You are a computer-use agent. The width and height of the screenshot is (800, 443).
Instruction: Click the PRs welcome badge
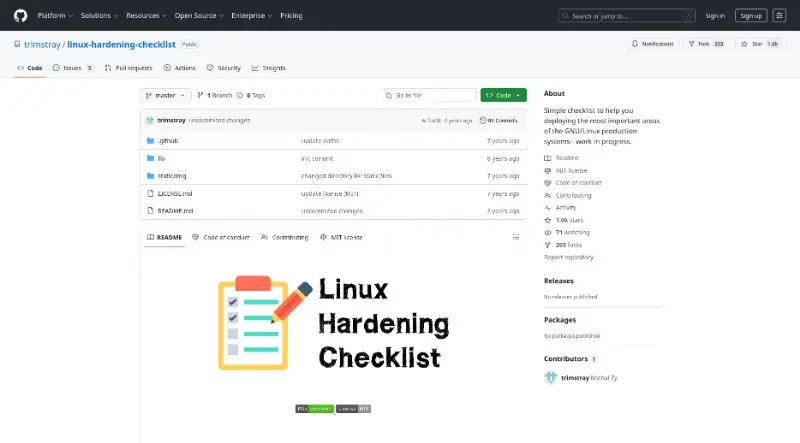[314, 409]
